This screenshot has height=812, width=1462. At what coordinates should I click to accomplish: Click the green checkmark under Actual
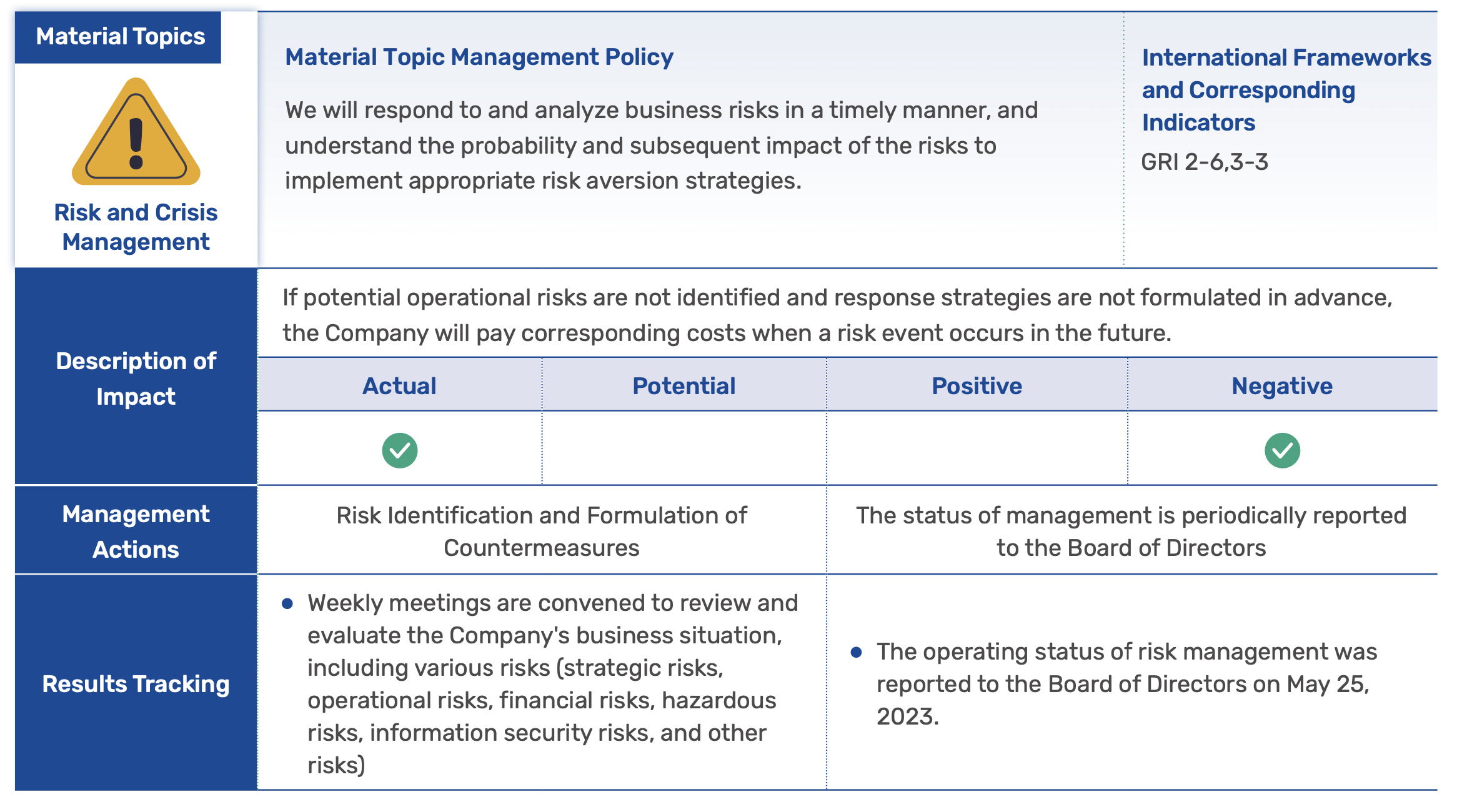400,450
